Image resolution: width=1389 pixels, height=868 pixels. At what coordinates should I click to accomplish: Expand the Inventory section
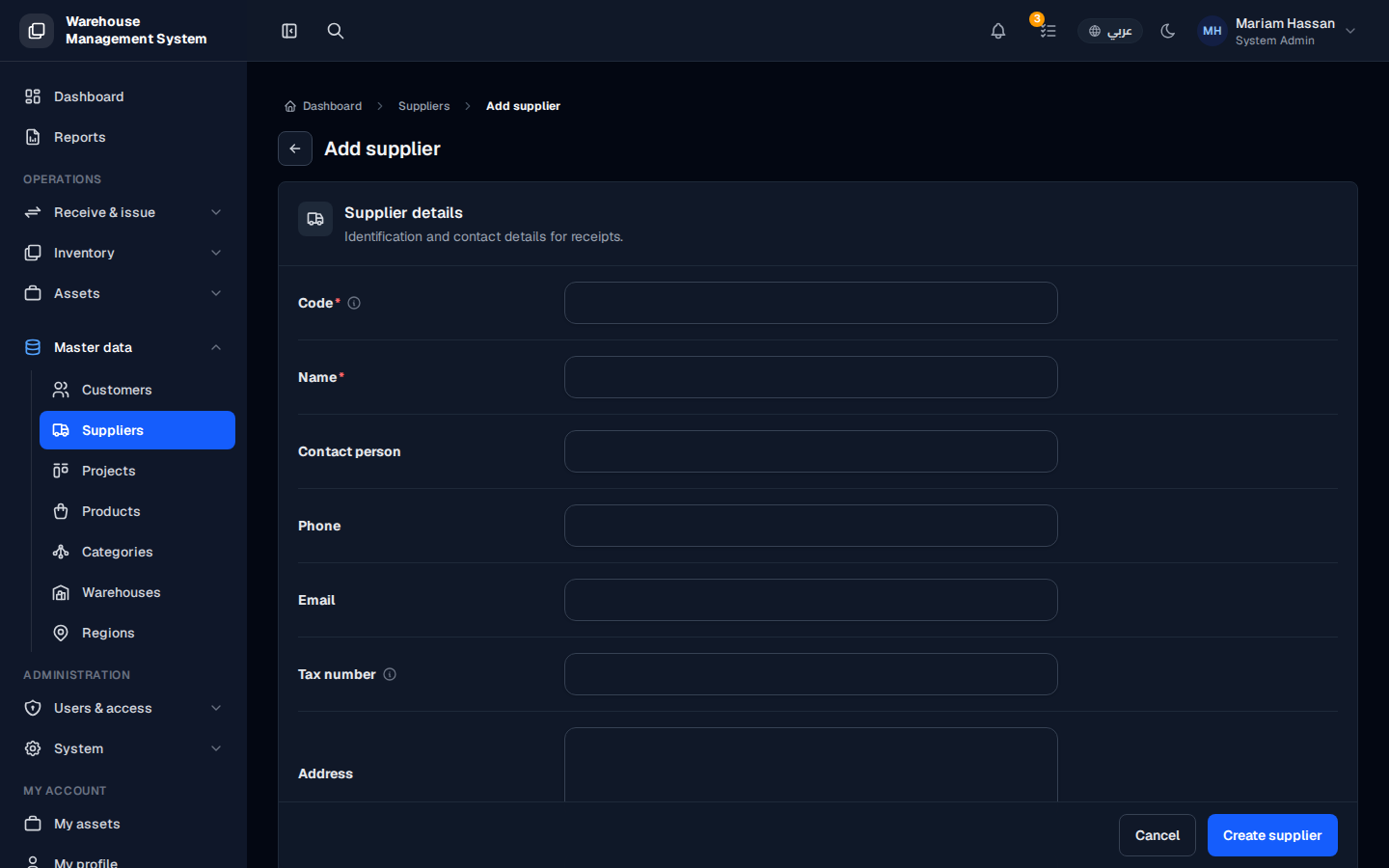[x=123, y=253]
